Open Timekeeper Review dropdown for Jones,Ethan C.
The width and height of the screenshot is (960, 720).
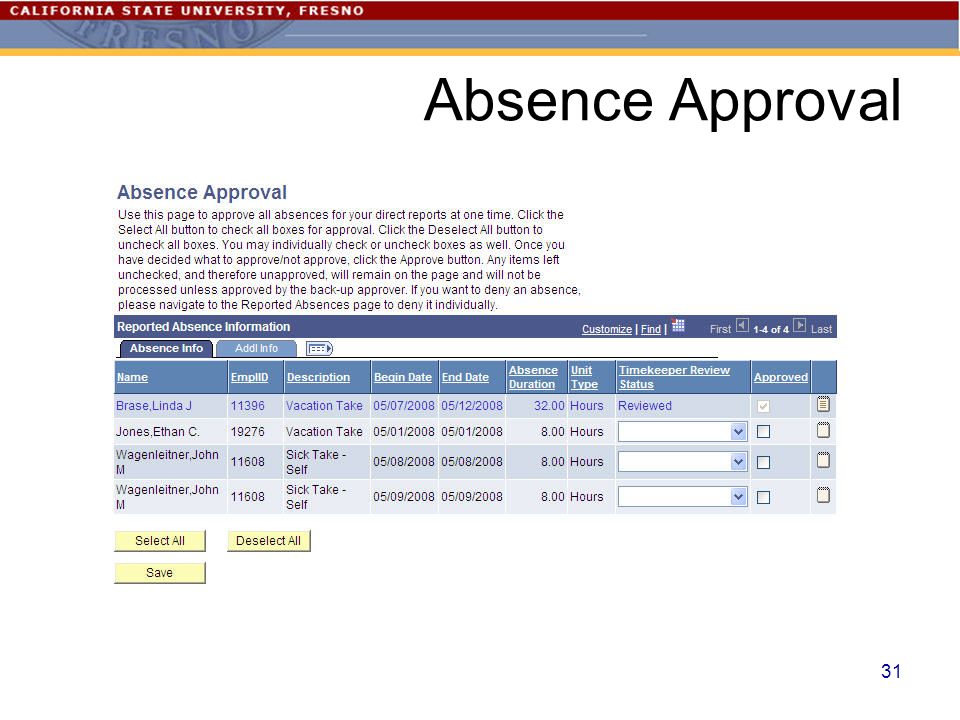683,432
